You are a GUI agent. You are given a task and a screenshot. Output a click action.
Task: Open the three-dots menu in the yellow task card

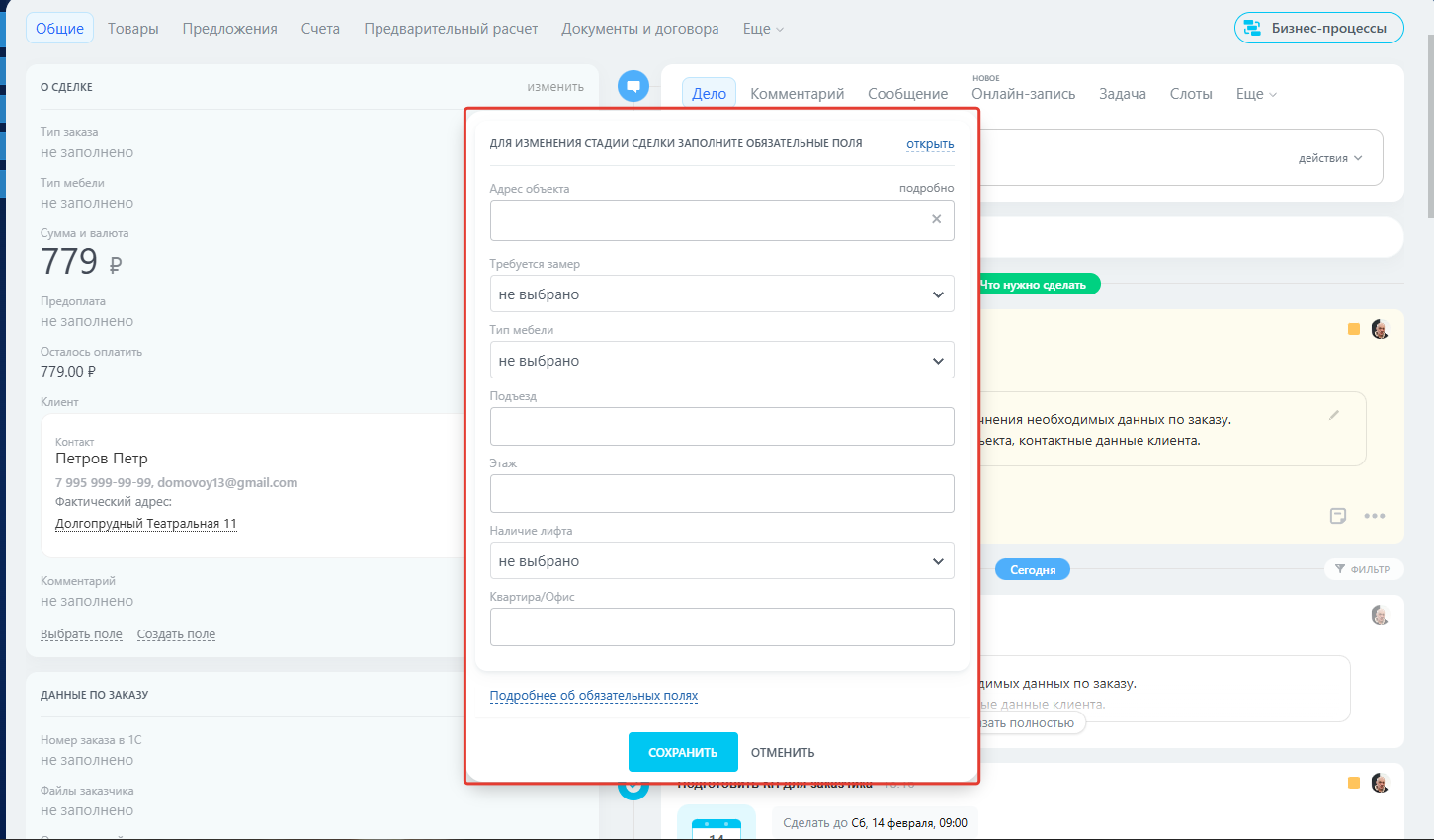[x=1374, y=516]
